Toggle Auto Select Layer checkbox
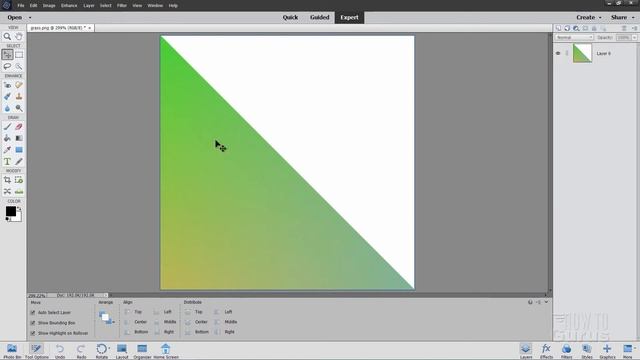640x360 pixels. (33, 313)
